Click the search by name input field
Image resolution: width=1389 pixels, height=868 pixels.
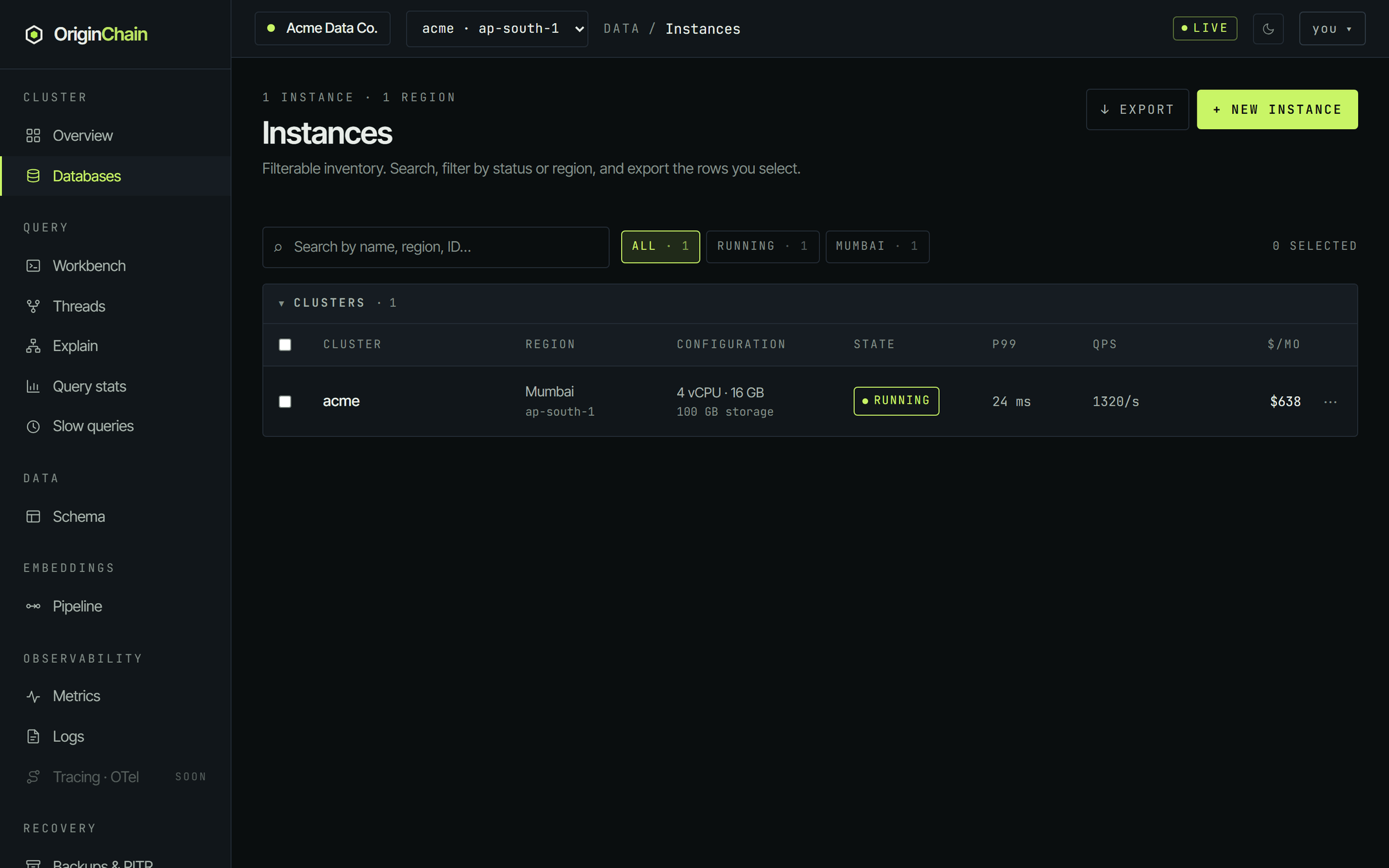435,247
